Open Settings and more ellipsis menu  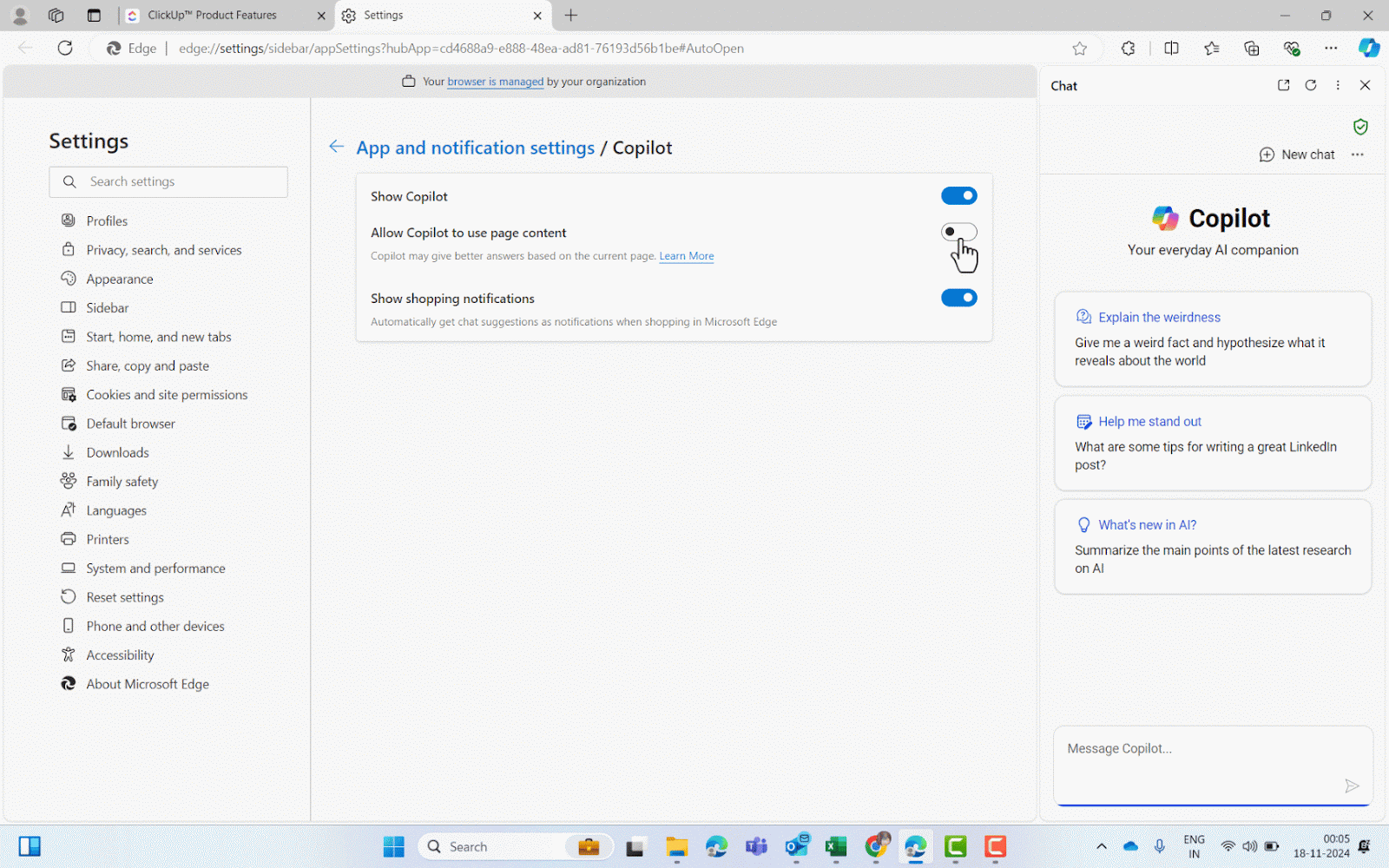[1331, 49]
